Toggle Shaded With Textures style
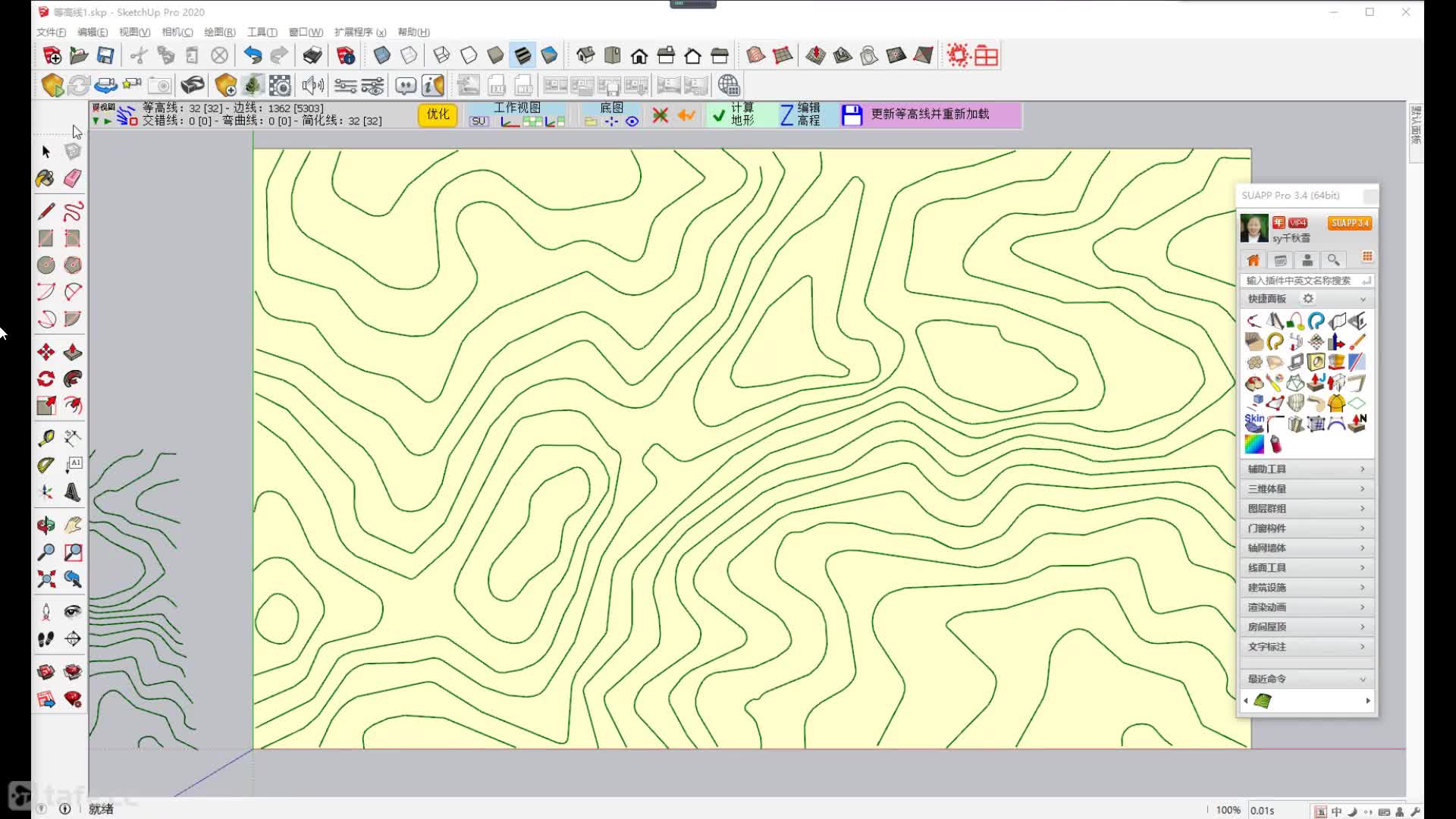The image size is (1456, 819). click(x=522, y=55)
